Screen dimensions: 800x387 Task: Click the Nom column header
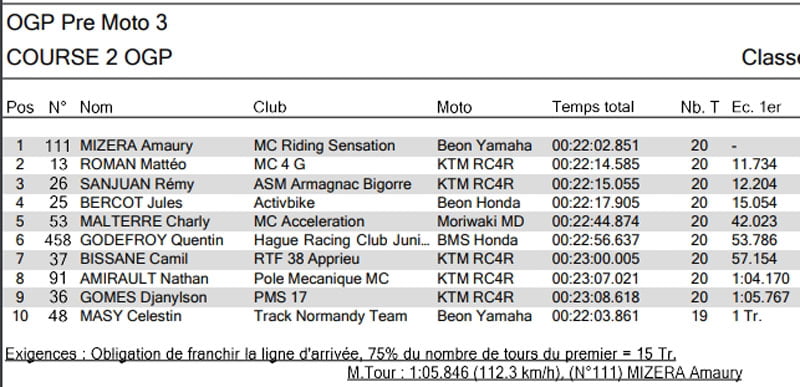pos(96,107)
